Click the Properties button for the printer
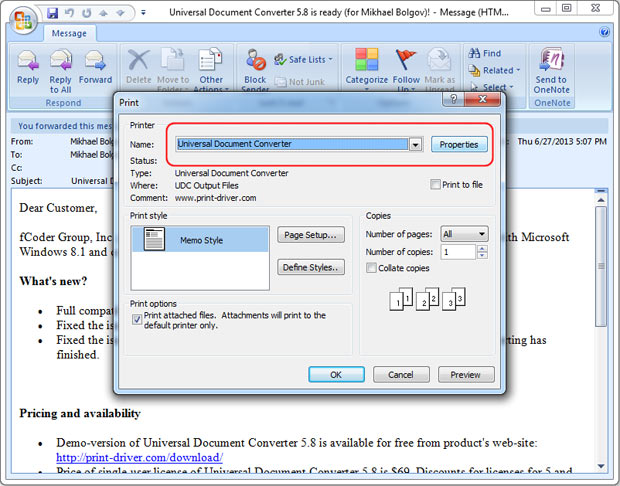 [459, 144]
